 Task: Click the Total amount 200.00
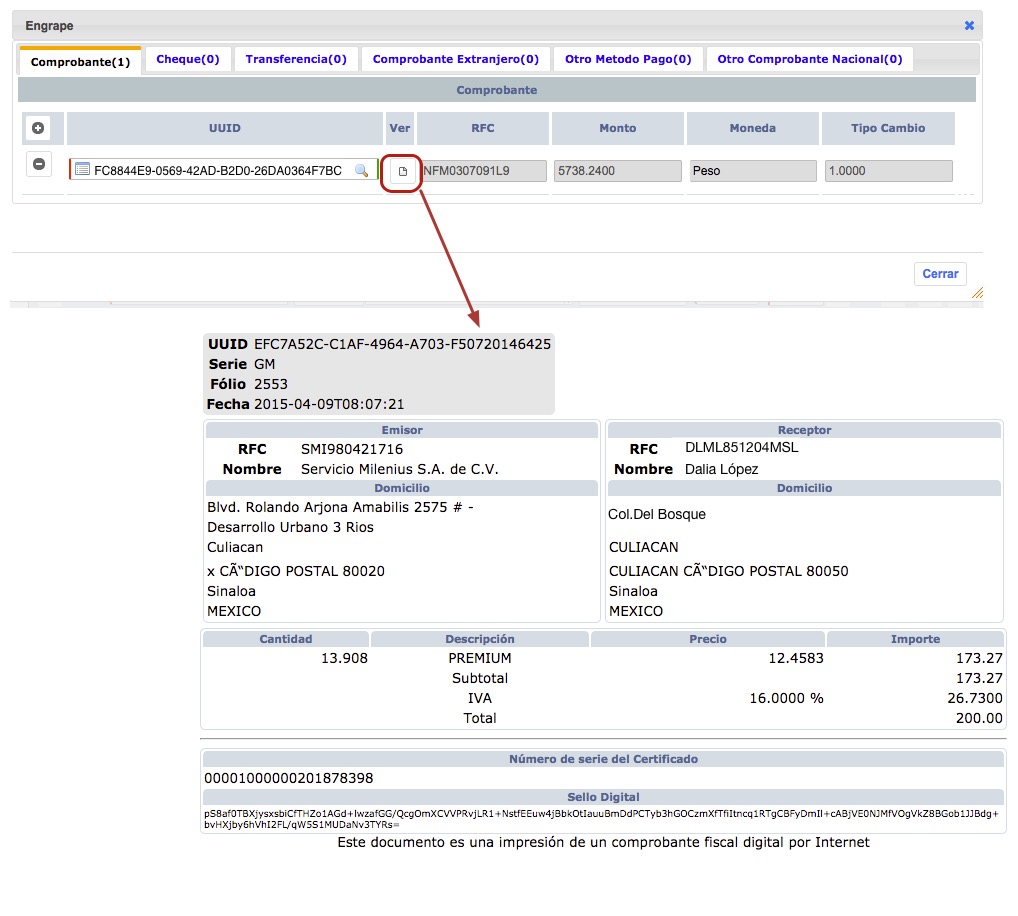pyautogui.click(x=979, y=719)
